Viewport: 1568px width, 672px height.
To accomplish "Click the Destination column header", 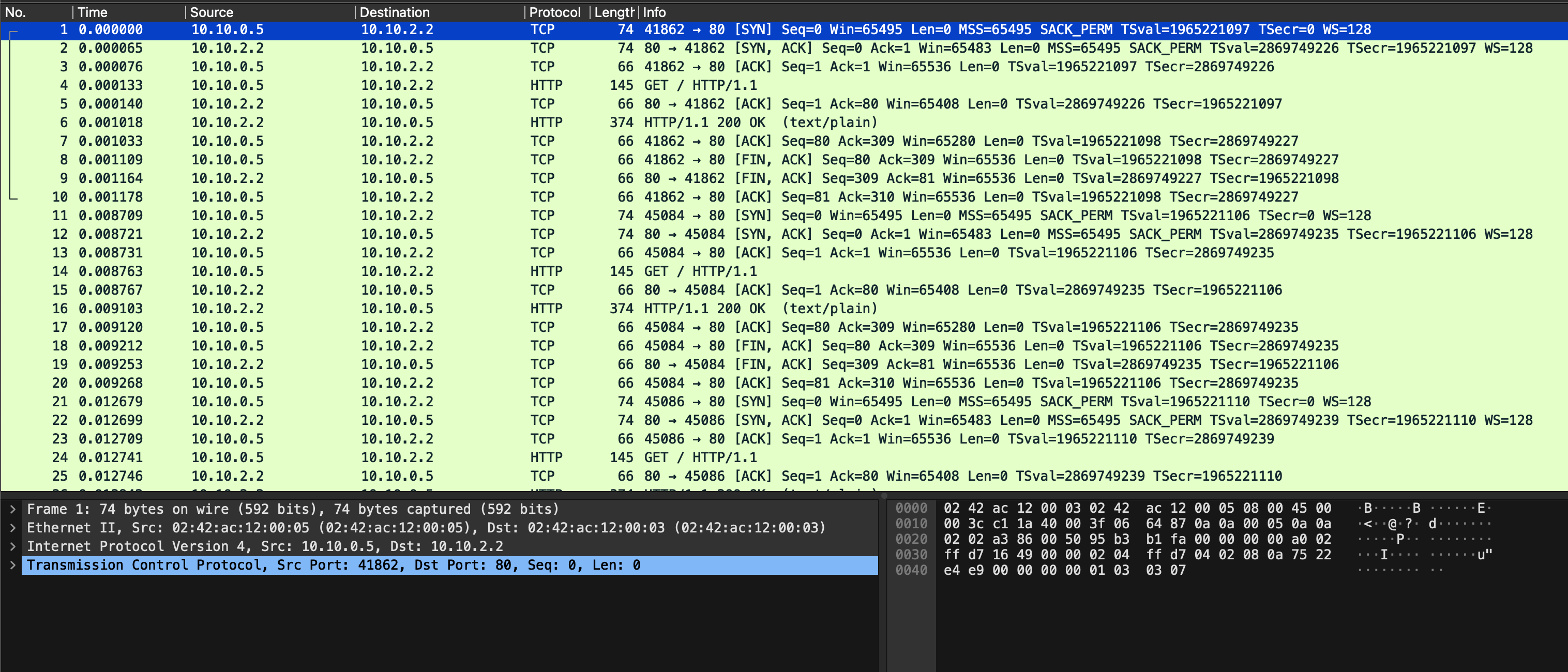I will tap(395, 12).
